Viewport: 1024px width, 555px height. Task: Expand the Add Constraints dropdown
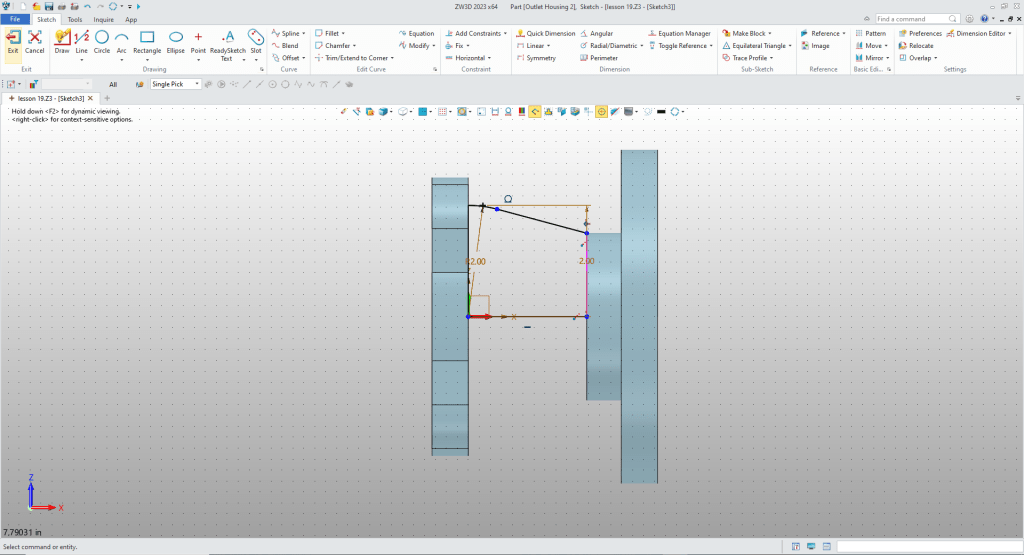(506, 33)
